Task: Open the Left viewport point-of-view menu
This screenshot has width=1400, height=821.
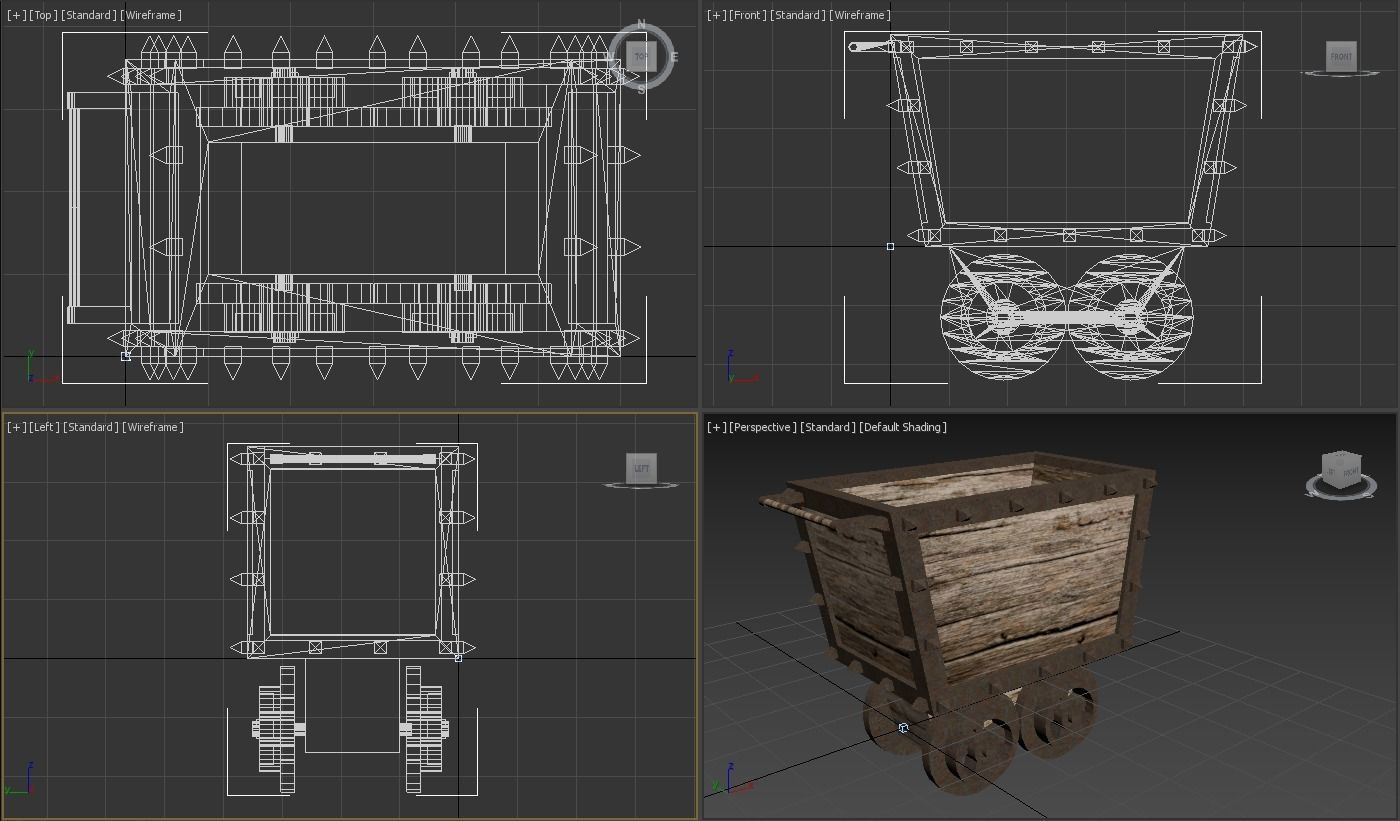Action: coord(45,426)
